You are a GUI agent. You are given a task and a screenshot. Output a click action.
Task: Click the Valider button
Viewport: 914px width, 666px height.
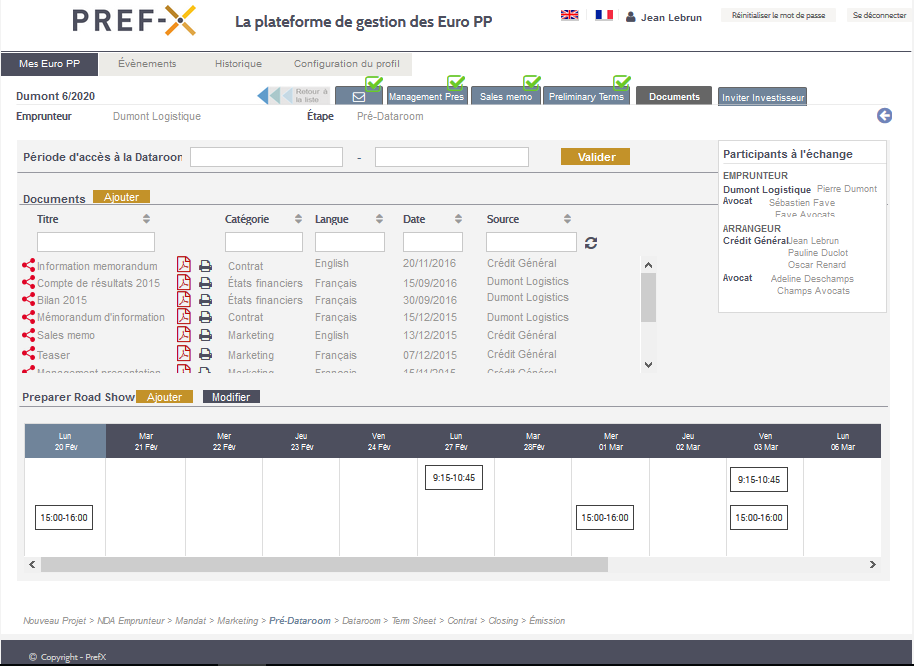596,157
